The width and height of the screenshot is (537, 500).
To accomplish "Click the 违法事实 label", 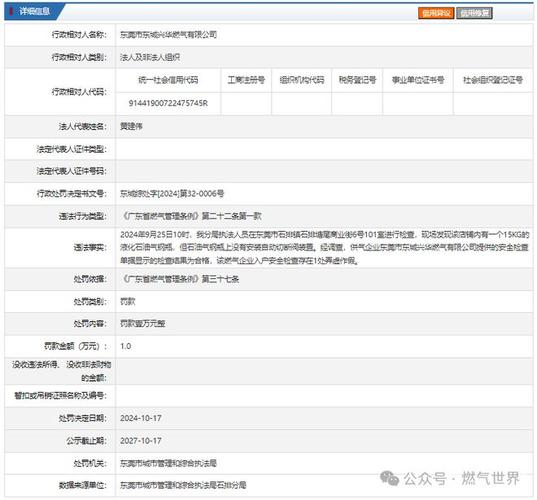I will 90,247.
